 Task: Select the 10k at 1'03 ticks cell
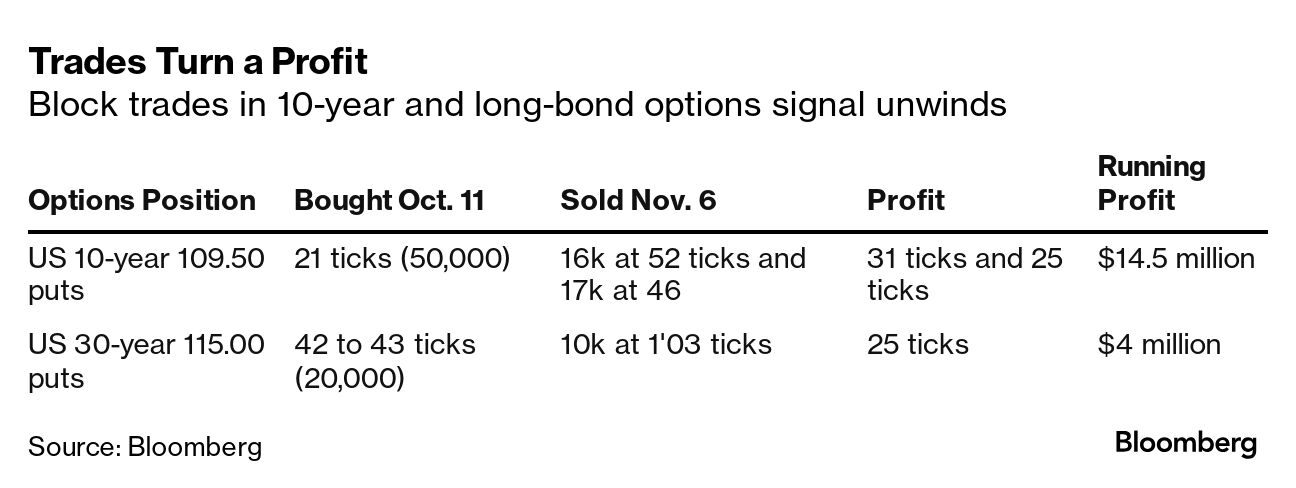click(666, 345)
